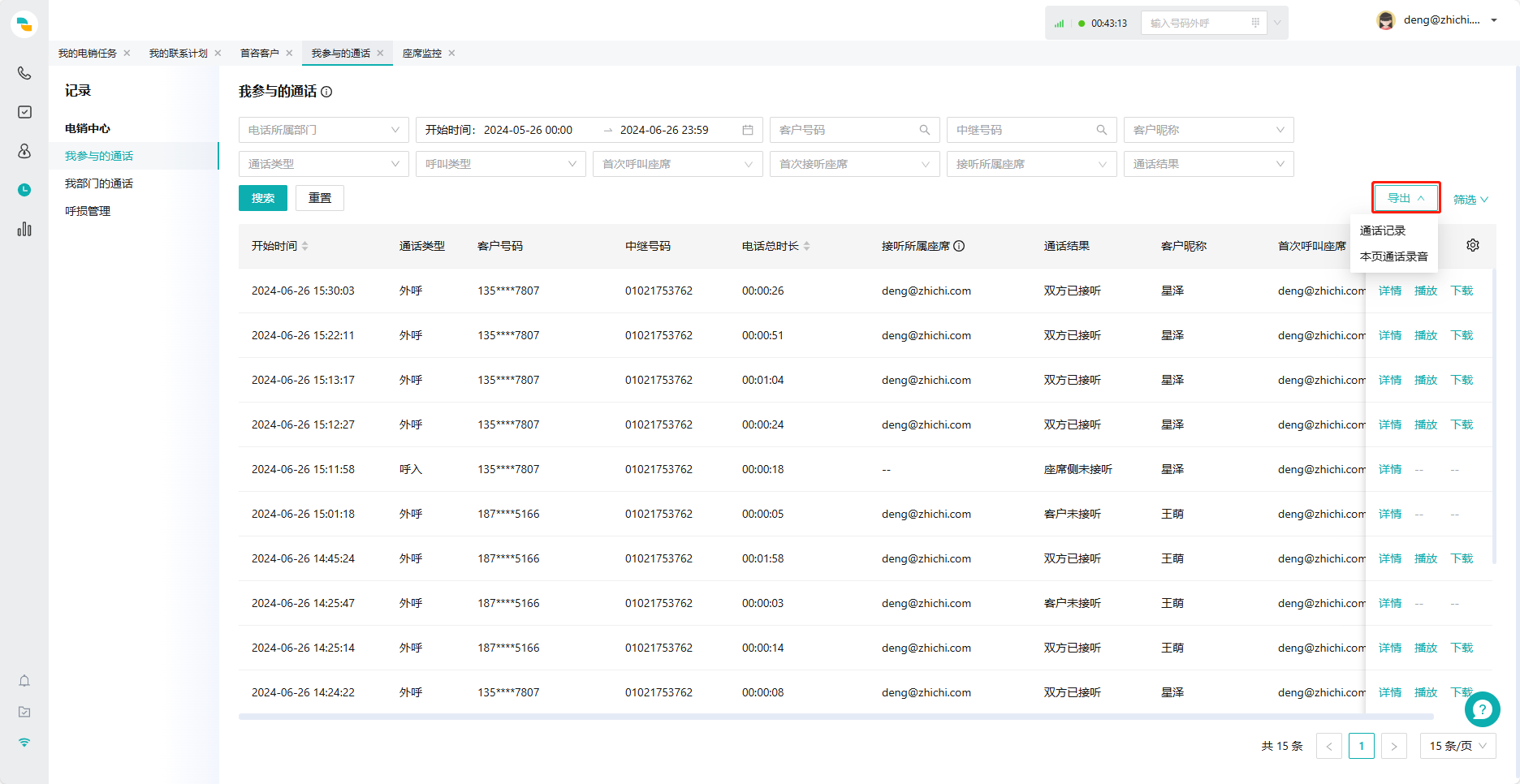
Task: Click the info icon beside 我参与的通话 title
Action: [326, 92]
